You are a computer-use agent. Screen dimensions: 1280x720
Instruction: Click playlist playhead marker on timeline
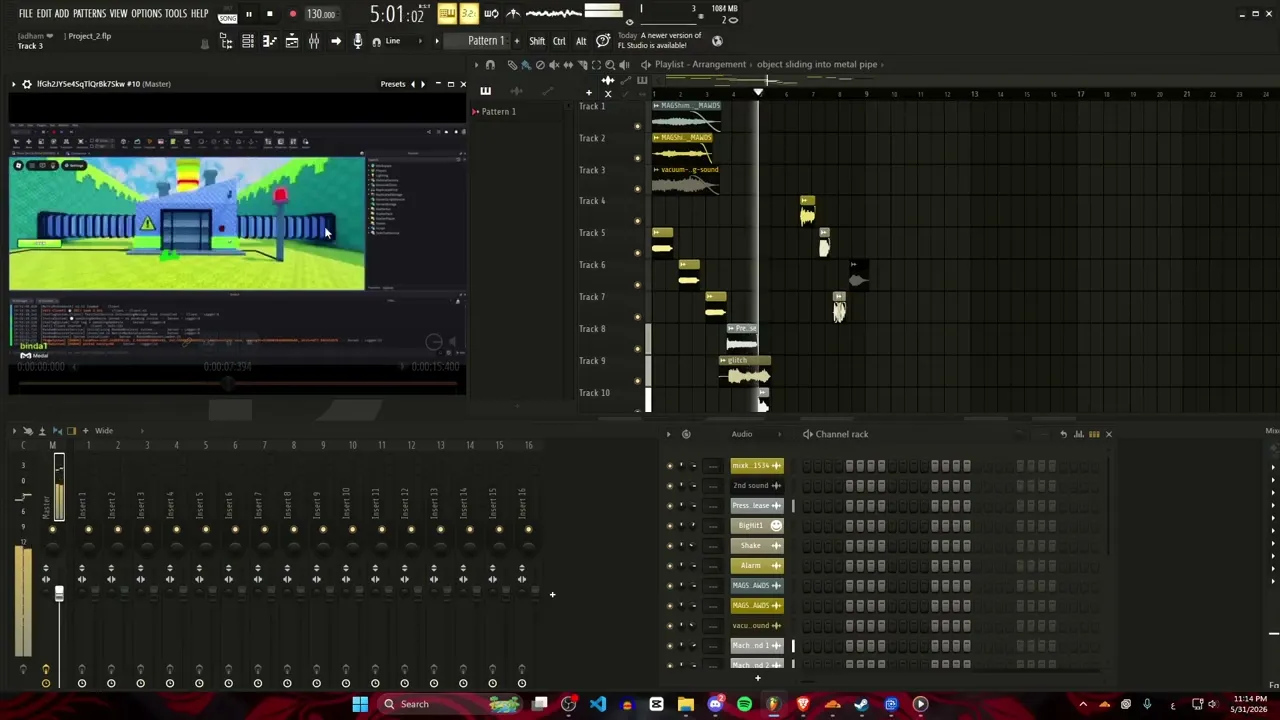[758, 93]
